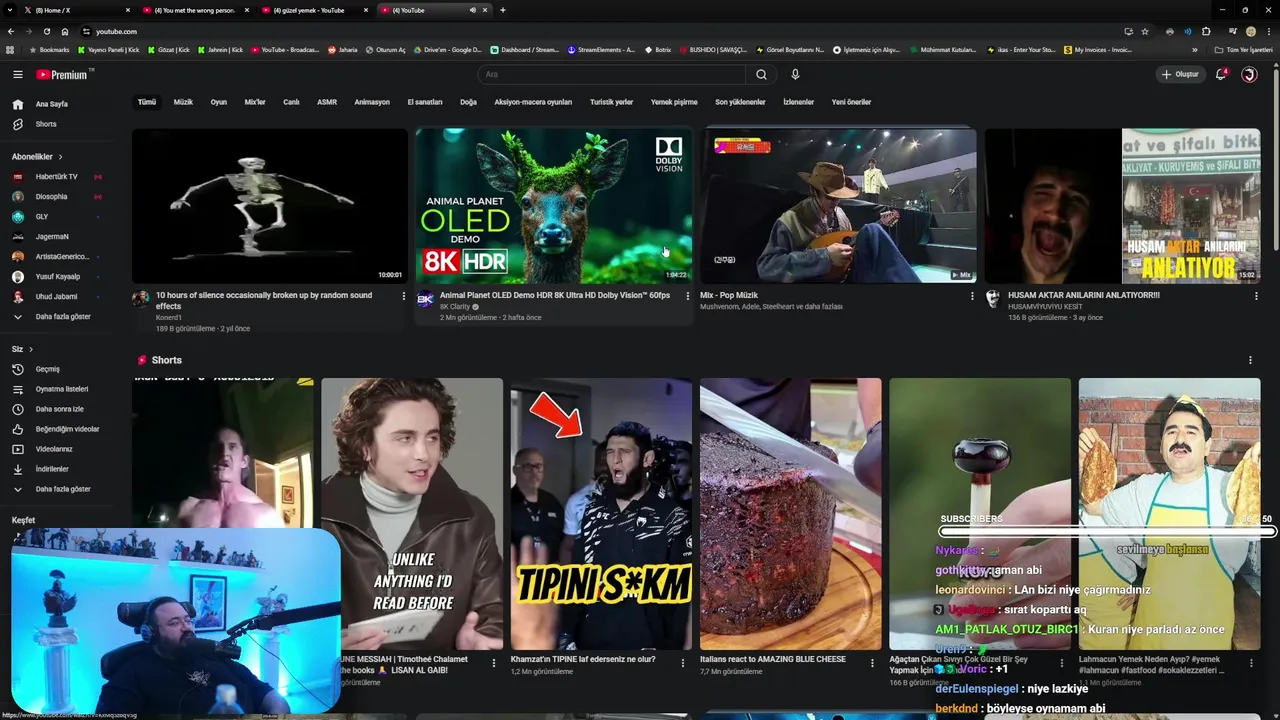Open options for HUSAM AKTAR ANILARINI video
This screenshot has height=720, width=1280.
click(x=1256, y=296)
